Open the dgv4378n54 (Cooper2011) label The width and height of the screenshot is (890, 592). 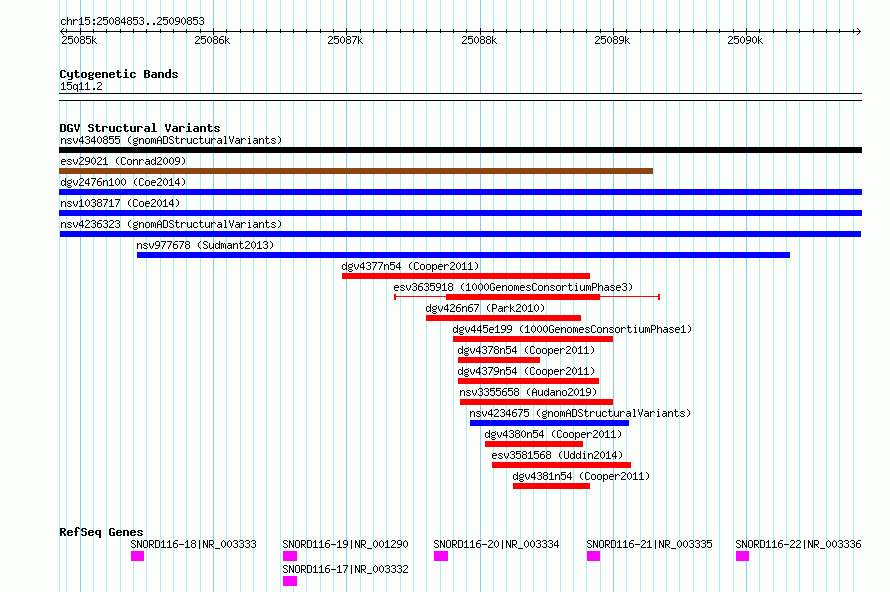click(x=526, y=350)
